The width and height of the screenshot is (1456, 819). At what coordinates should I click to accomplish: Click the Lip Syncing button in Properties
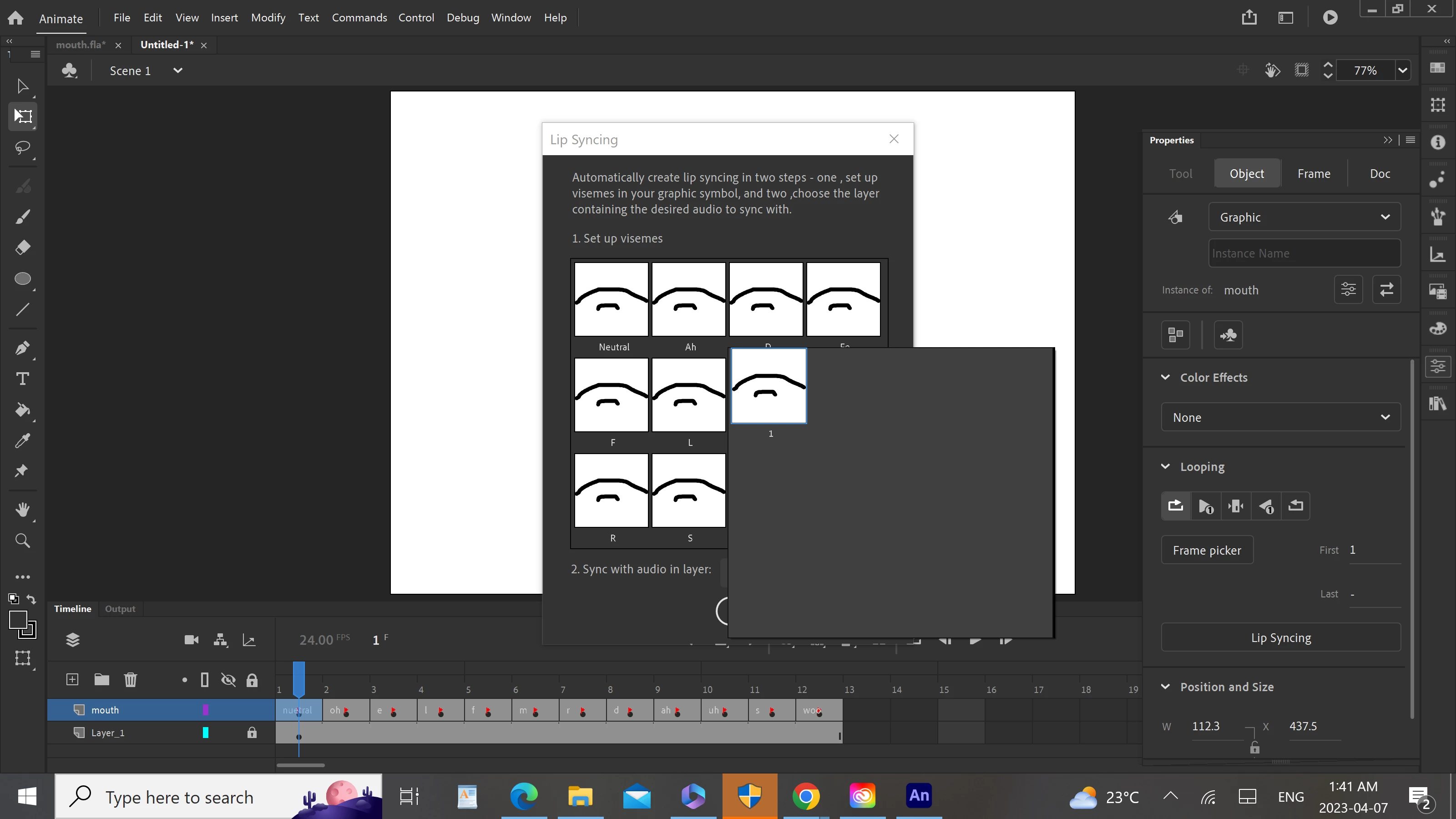point(1280,637)
